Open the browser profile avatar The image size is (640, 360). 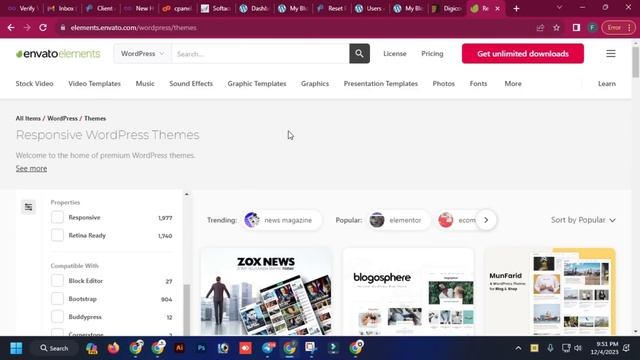coord(592,28)
